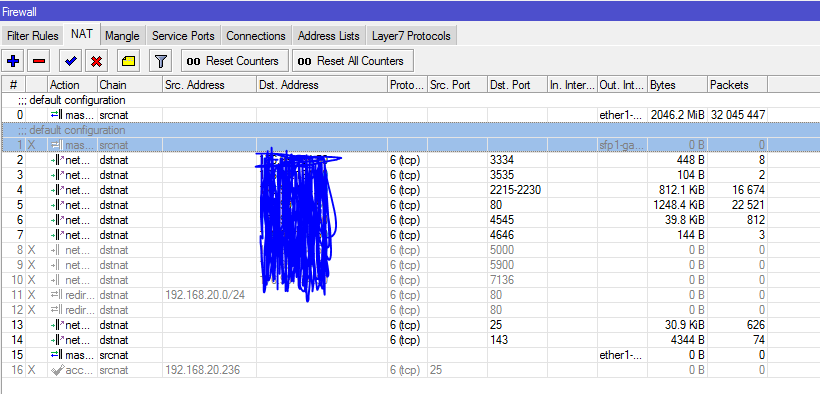Click masquerade action icon in rule 0
This screenshot has width=820, height=394.
pyautogui.click(x=56, y=115)
